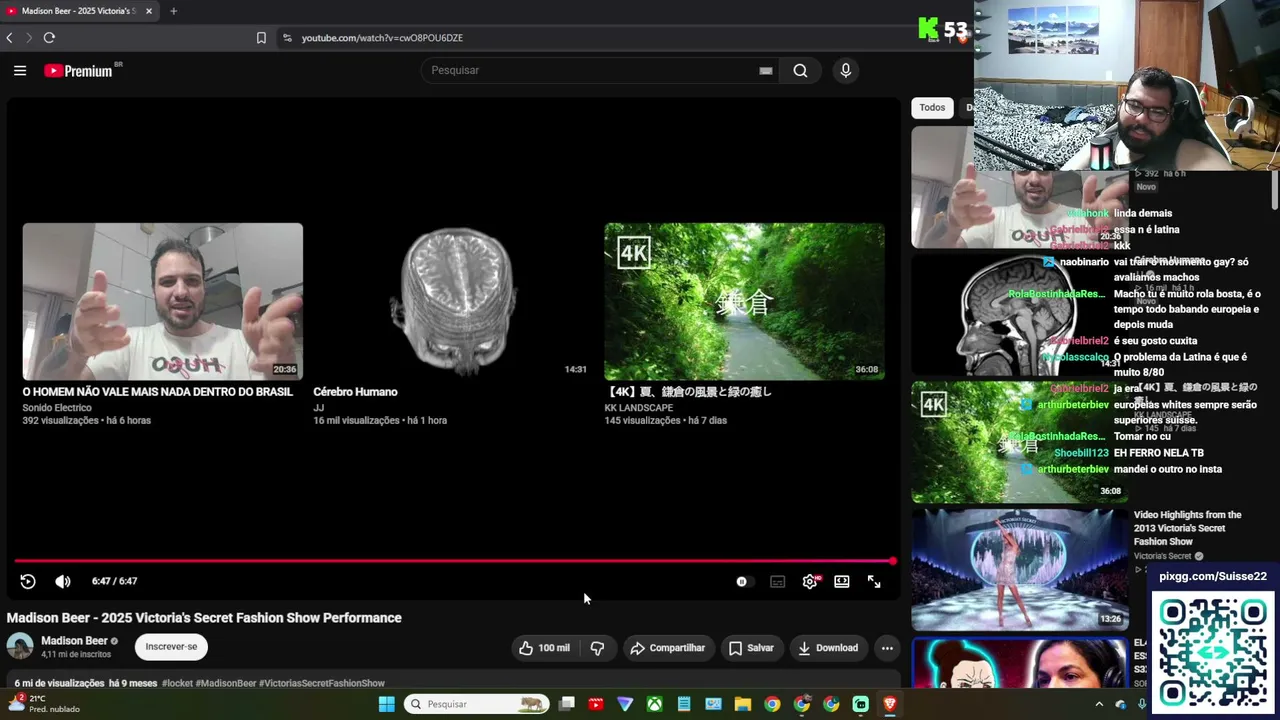Open sidebar 2013 Victoria's Secret Fashion Show thumbnail

[x=1019, y=569]
